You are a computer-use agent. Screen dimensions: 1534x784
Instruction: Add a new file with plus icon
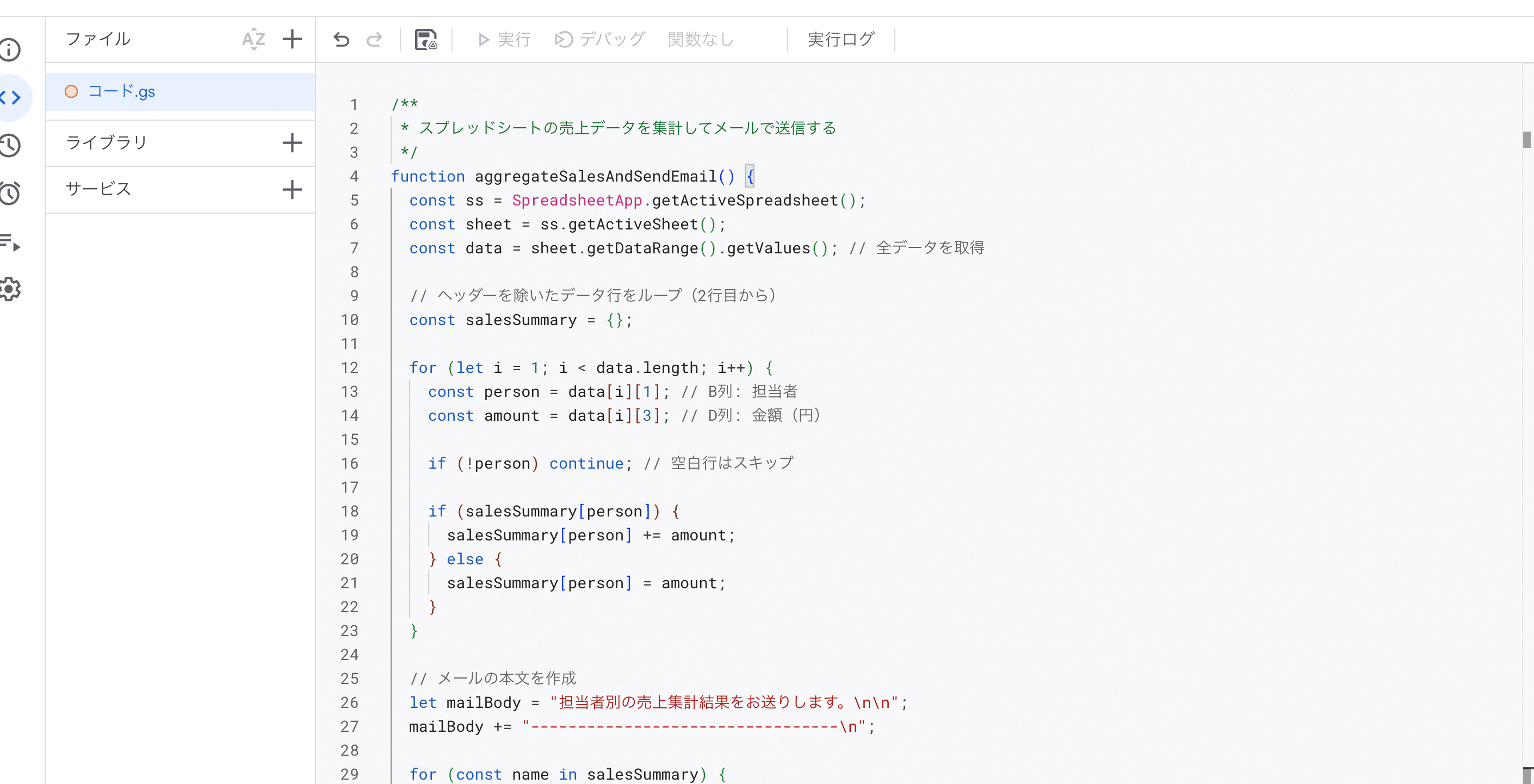click(x=292, y=39)
